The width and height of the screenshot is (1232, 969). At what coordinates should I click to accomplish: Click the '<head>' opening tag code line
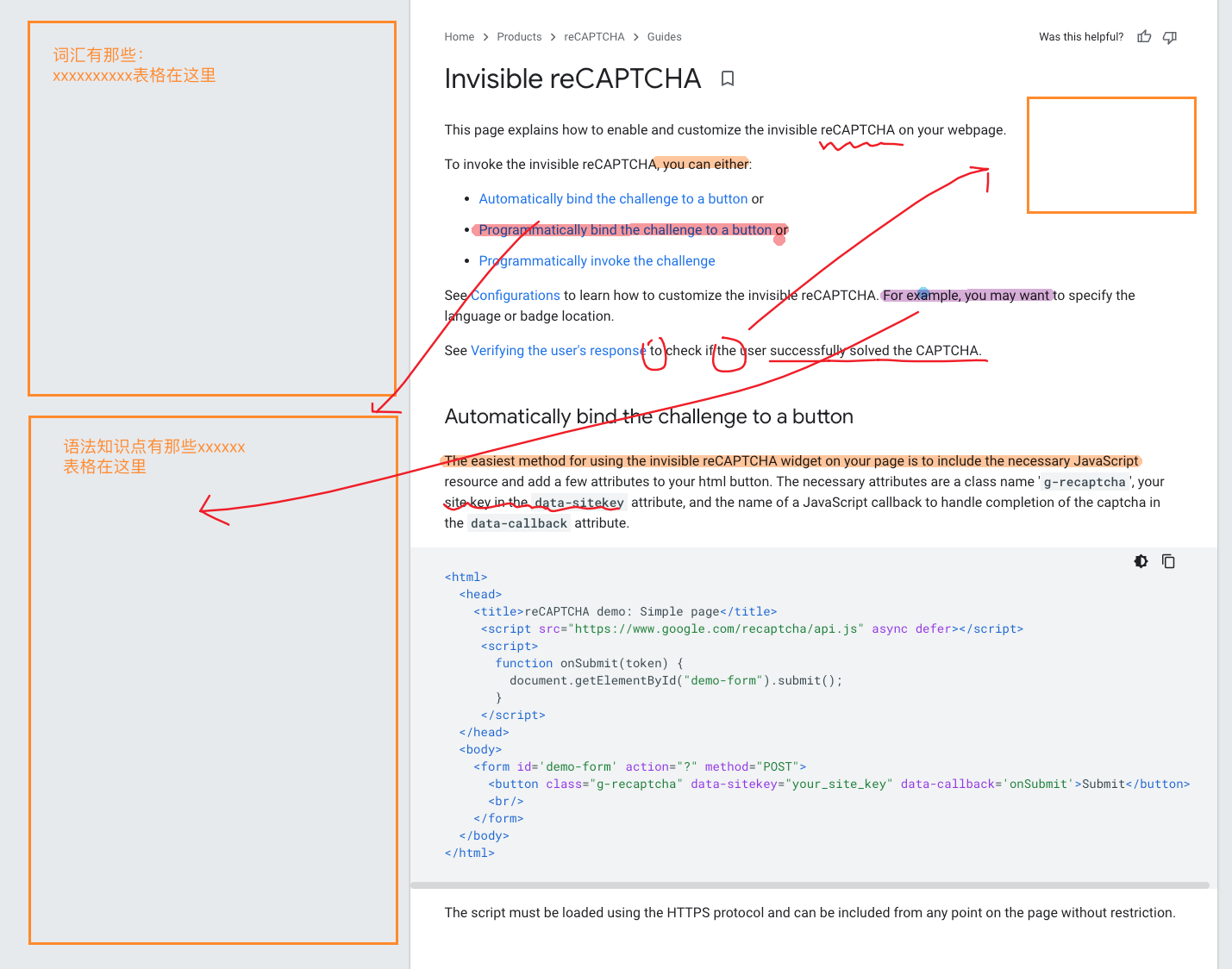point(480,594)
